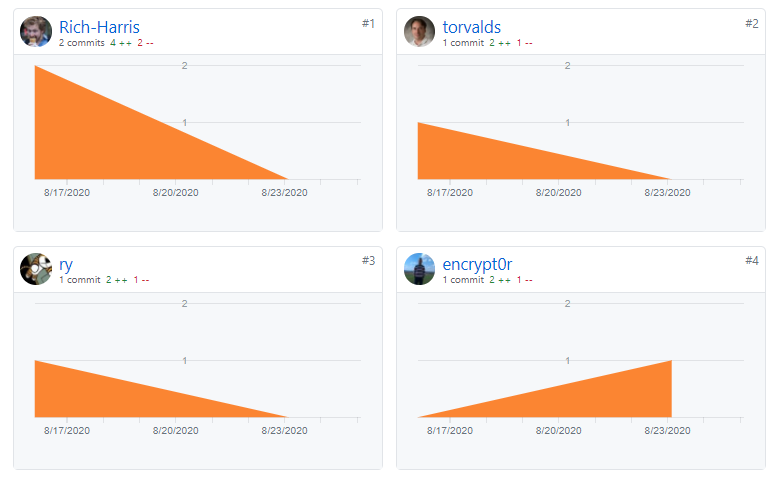Select the #4 rank label
Image resolution: width=780 pixels, height=479 pixels.
(752, 261)
